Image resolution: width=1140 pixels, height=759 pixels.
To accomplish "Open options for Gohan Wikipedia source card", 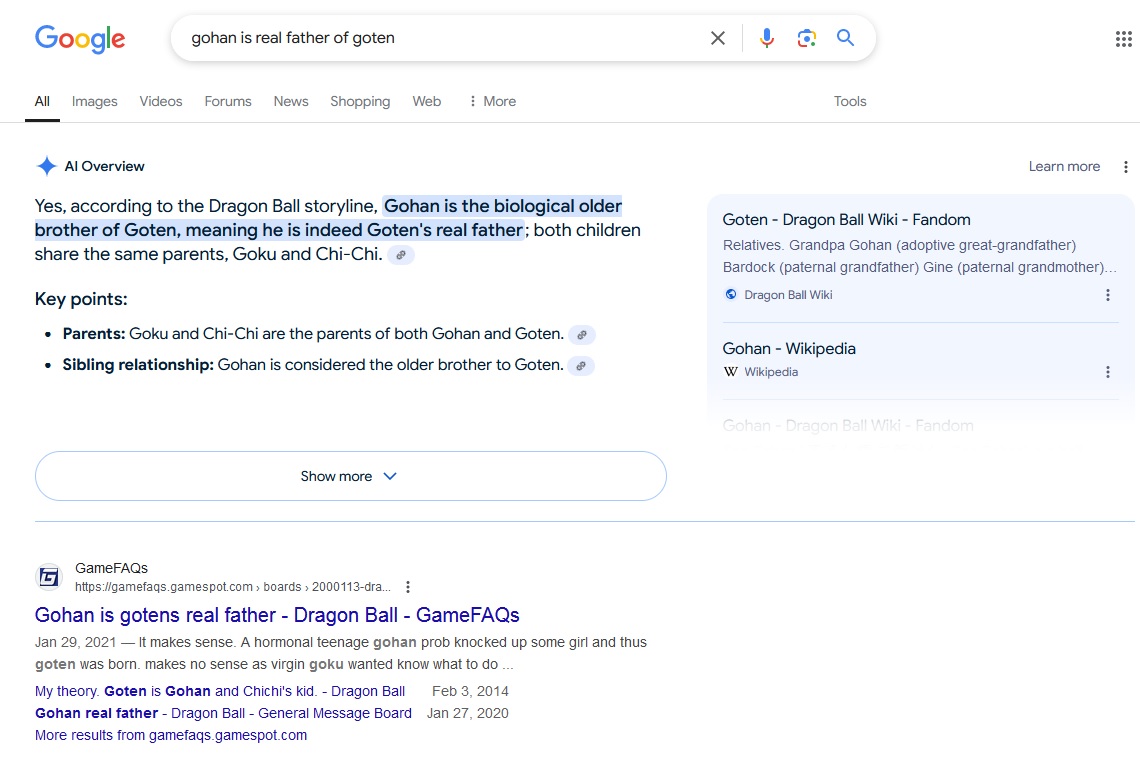I will (x=1107, y=372).
